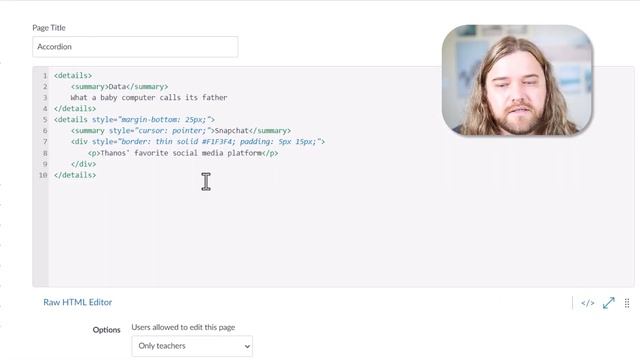The width and height of the screenshot is (640, 360).
Task: Click the closing </details> on line 10
Action: [75, 175]
